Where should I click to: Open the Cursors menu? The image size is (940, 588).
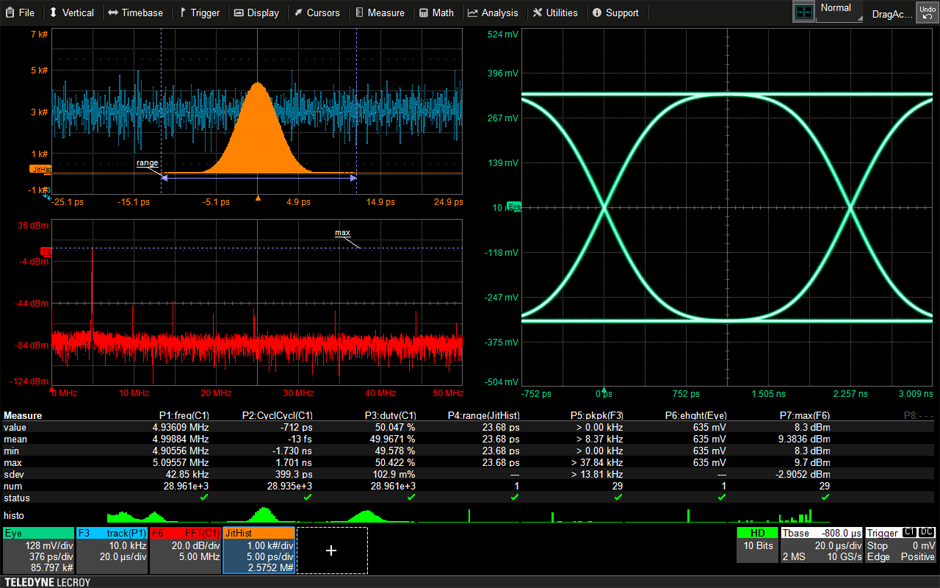pos(317,13)
